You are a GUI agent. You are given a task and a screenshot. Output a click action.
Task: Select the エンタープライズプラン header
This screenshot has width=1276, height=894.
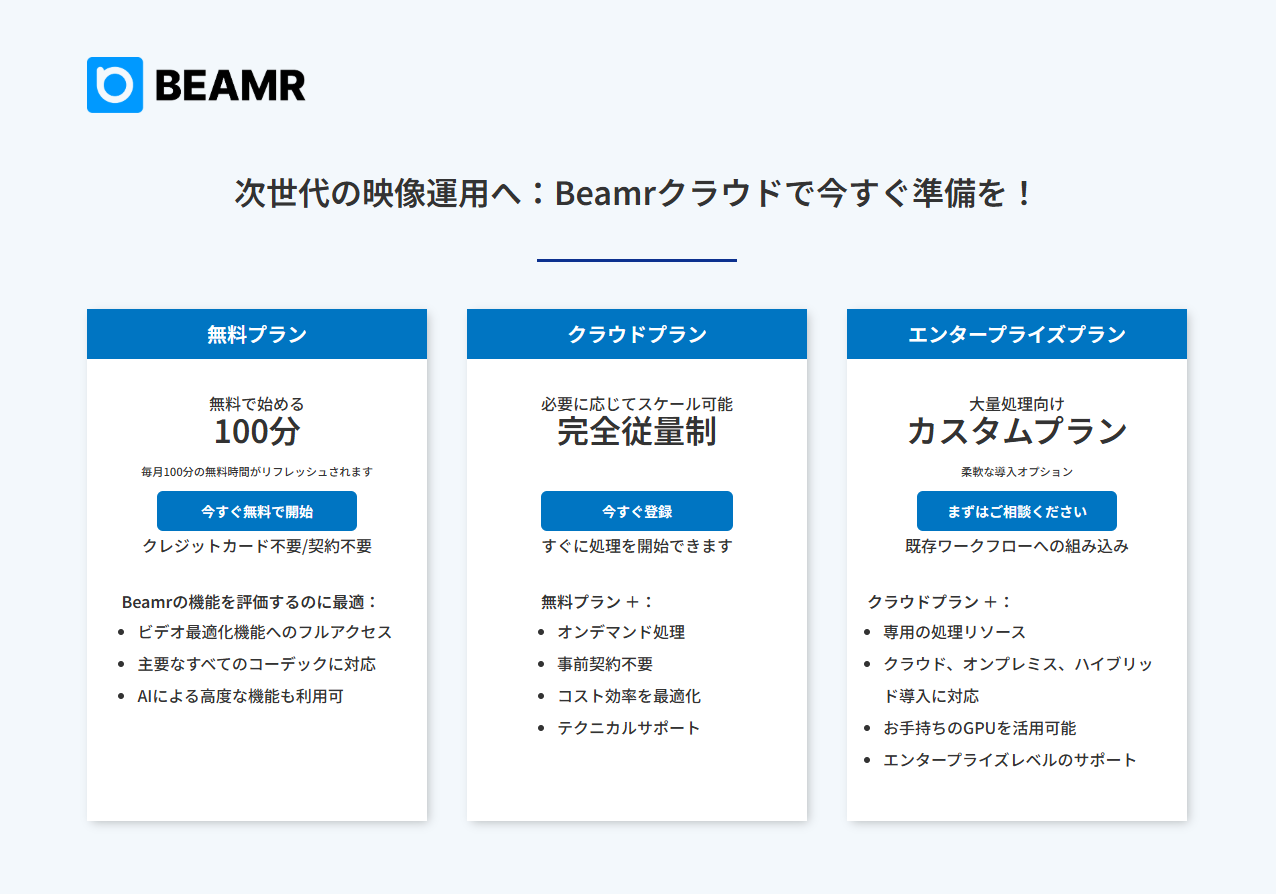click(x=1016, y=334)
